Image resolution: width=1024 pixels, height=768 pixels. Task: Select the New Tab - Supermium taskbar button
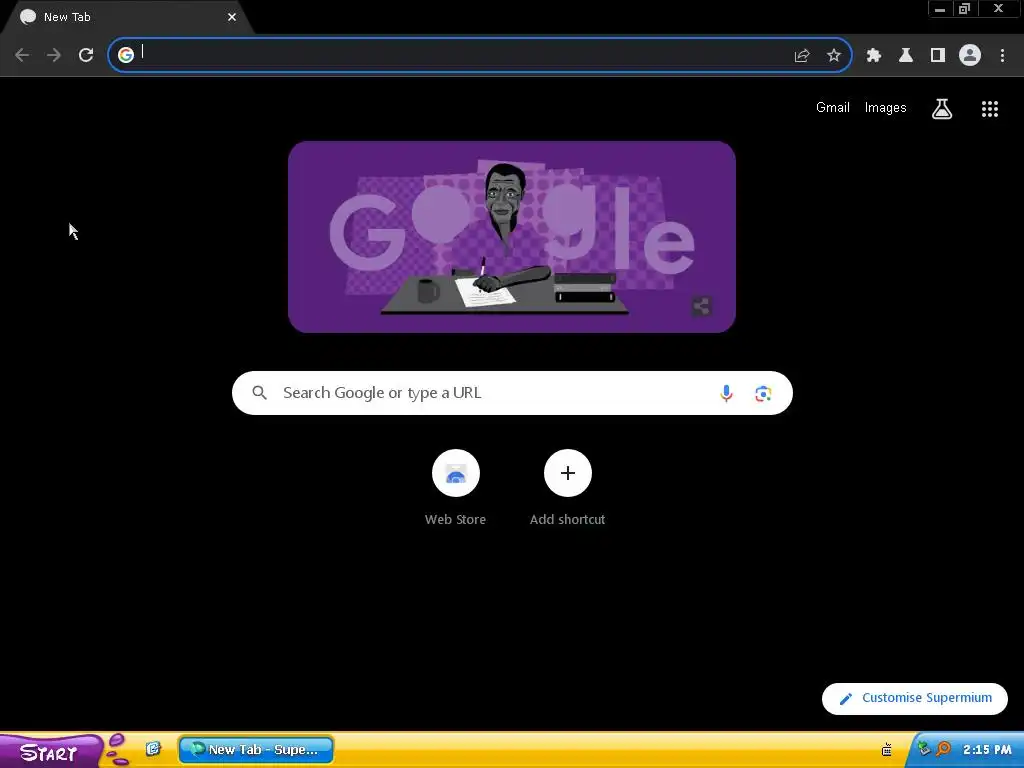[x=256, y=750]
